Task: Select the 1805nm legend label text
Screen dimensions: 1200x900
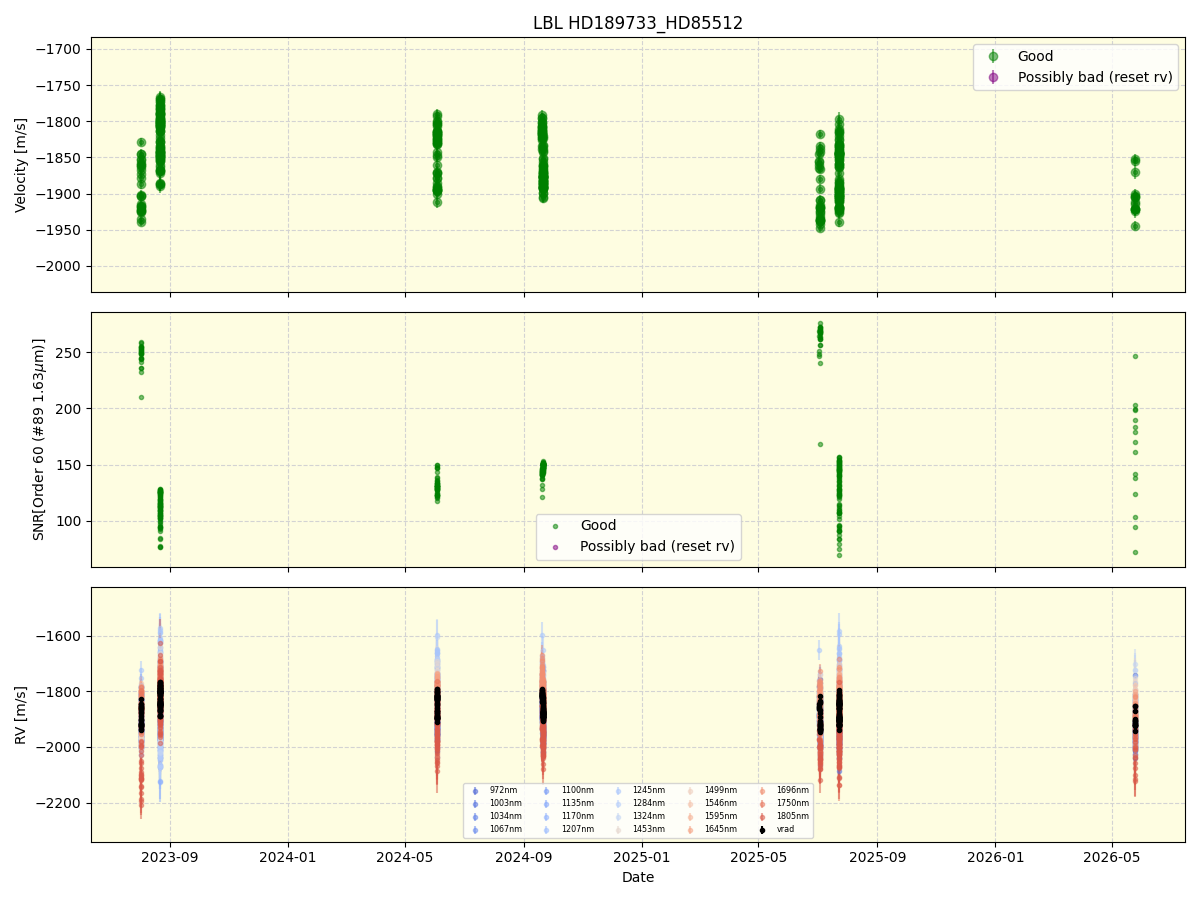Action: (x=793, y=816)
